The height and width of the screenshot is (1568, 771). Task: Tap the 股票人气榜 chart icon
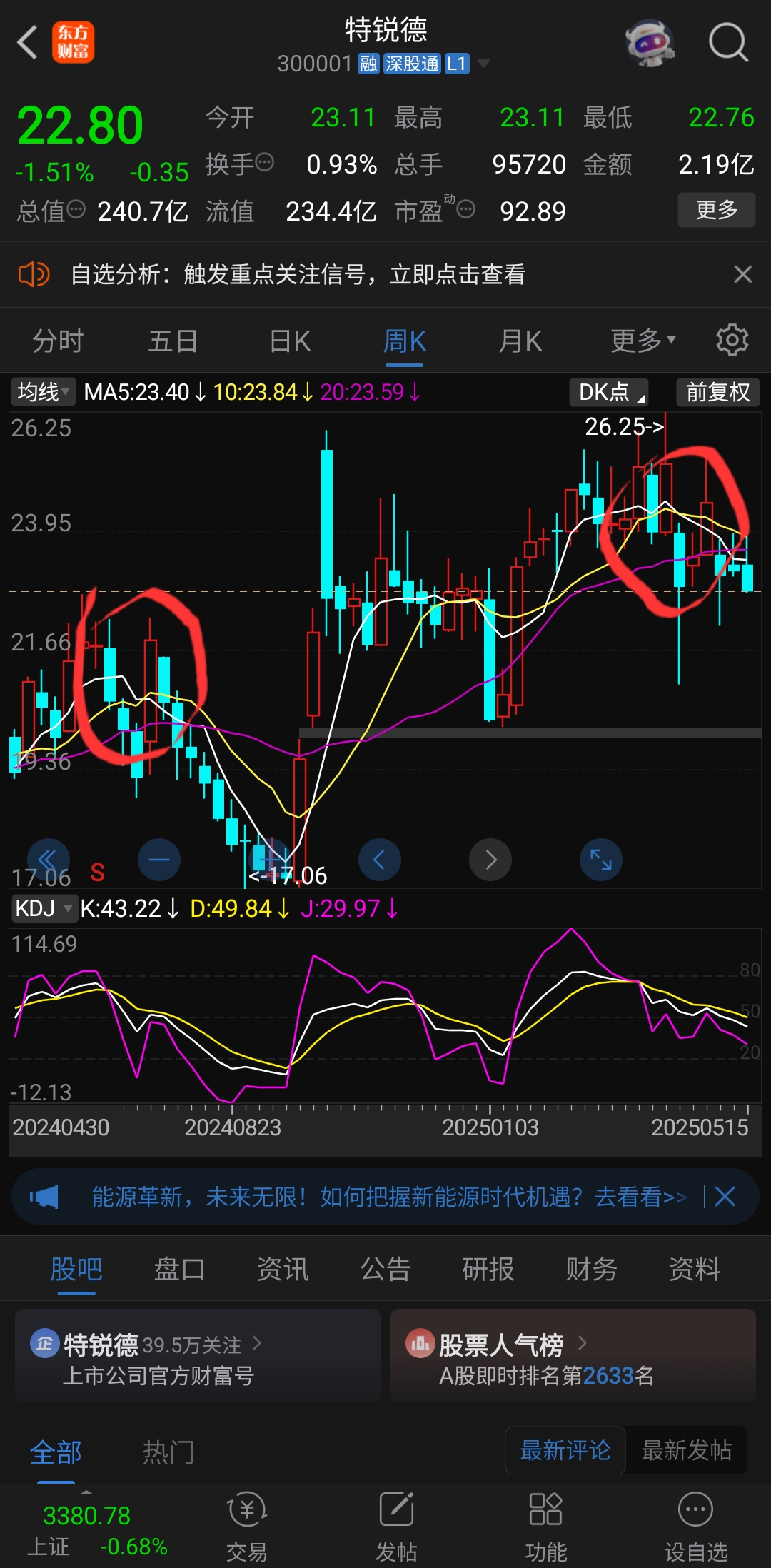click(x=420, y=1345)
